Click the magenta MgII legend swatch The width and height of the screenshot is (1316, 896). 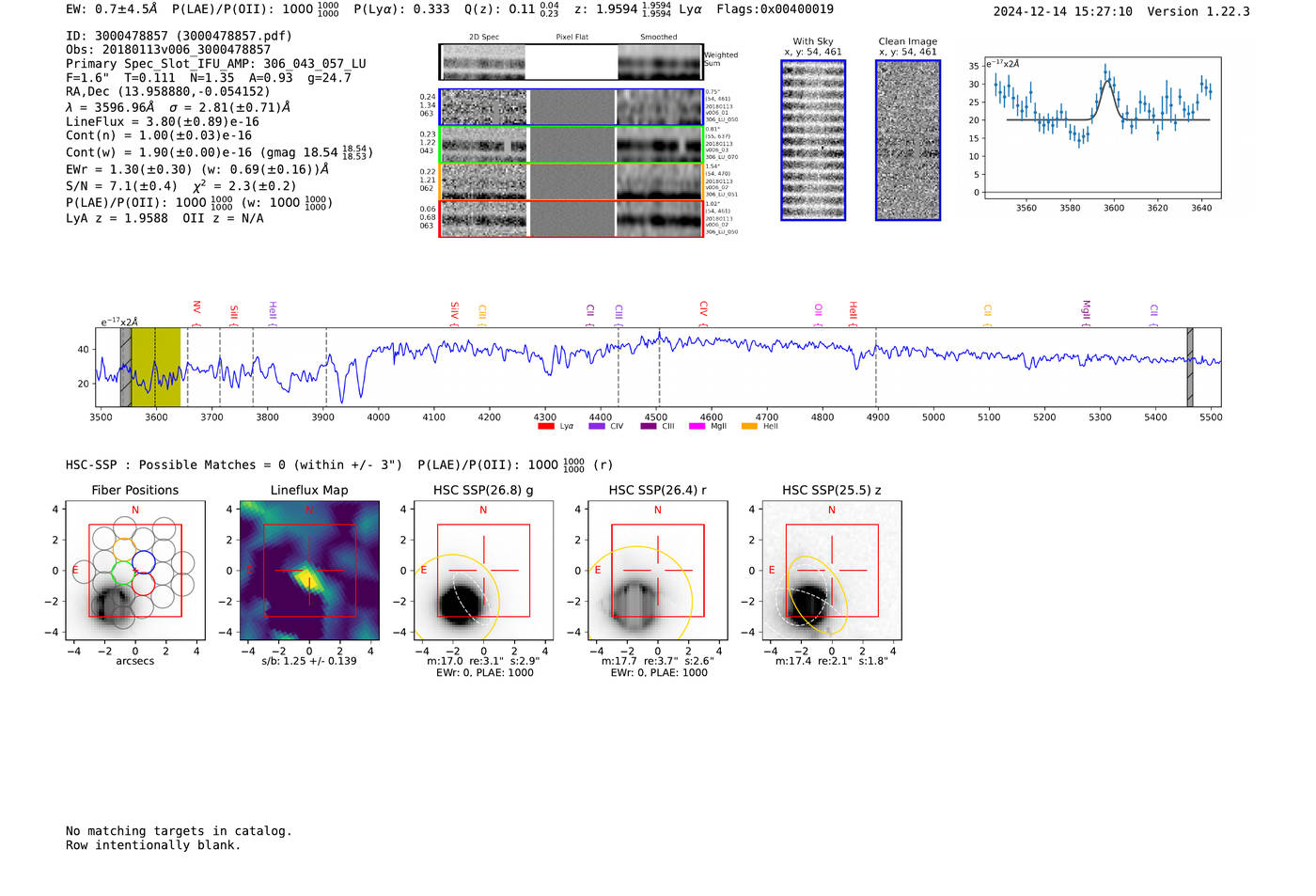tap(697, 427)
